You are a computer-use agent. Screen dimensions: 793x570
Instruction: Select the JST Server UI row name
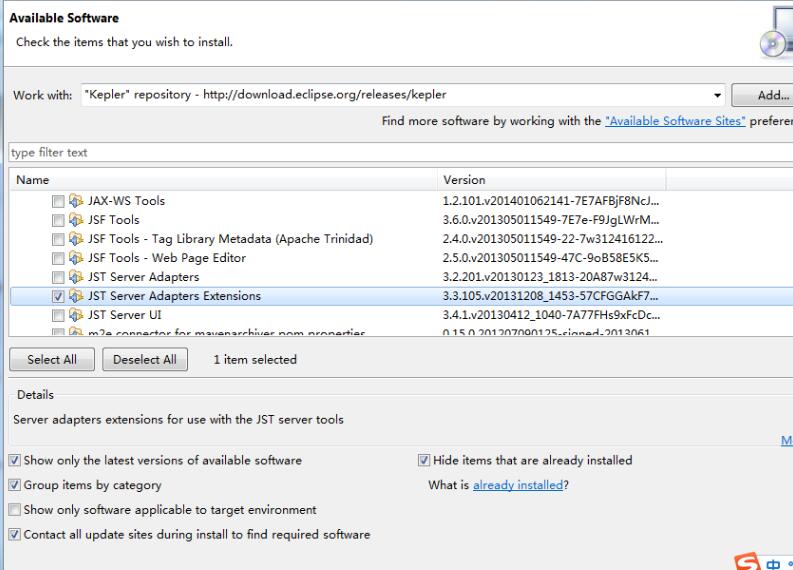pyautogui.click(x=125, y=315)
